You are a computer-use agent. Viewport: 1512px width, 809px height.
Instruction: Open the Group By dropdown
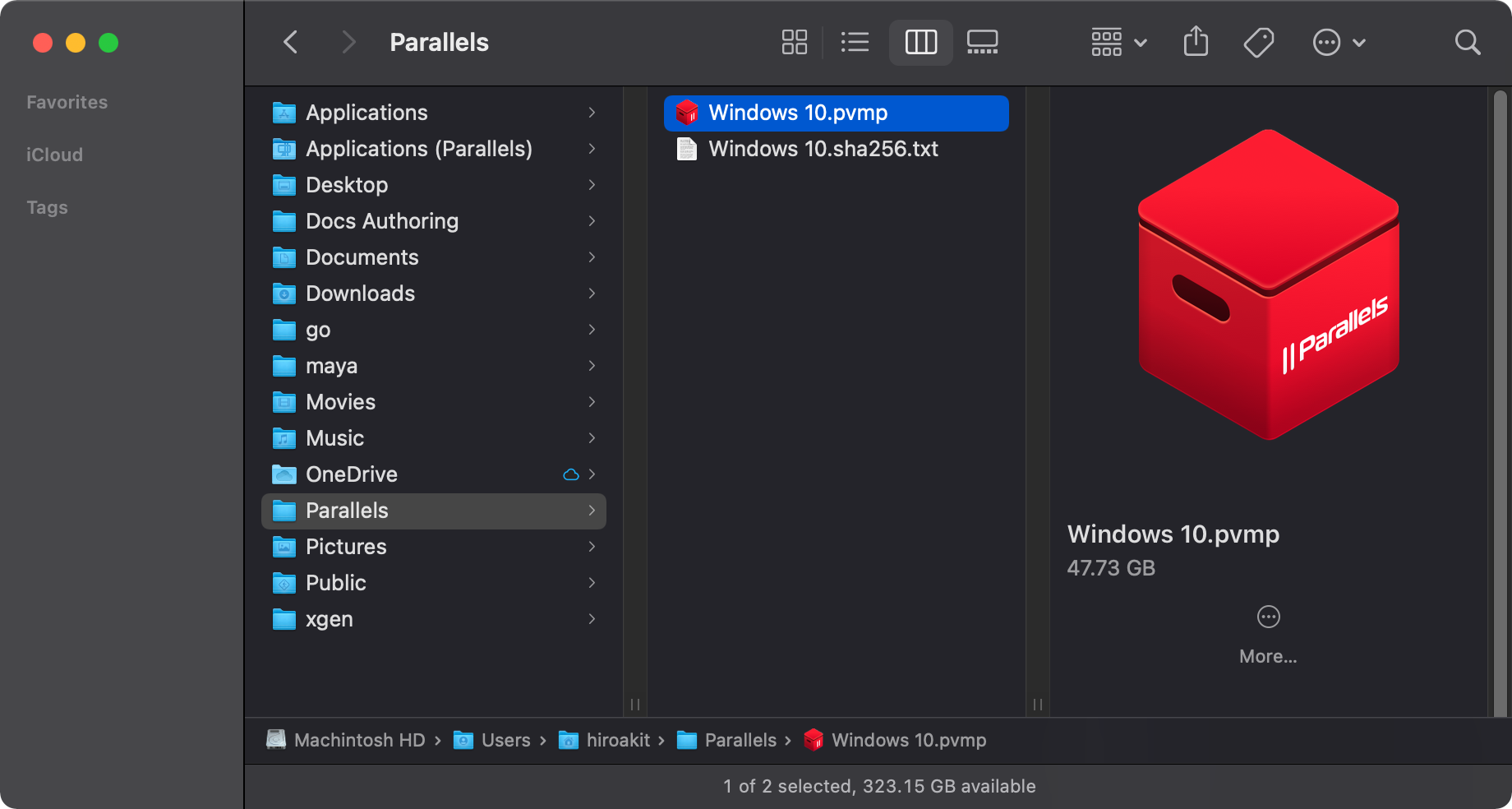click(1118, 42)
